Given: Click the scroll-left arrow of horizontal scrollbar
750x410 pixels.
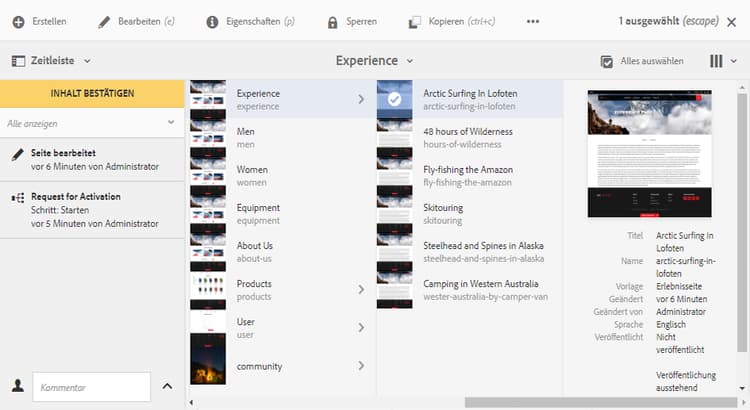Looking at the screenshot, I should (191, 403).
